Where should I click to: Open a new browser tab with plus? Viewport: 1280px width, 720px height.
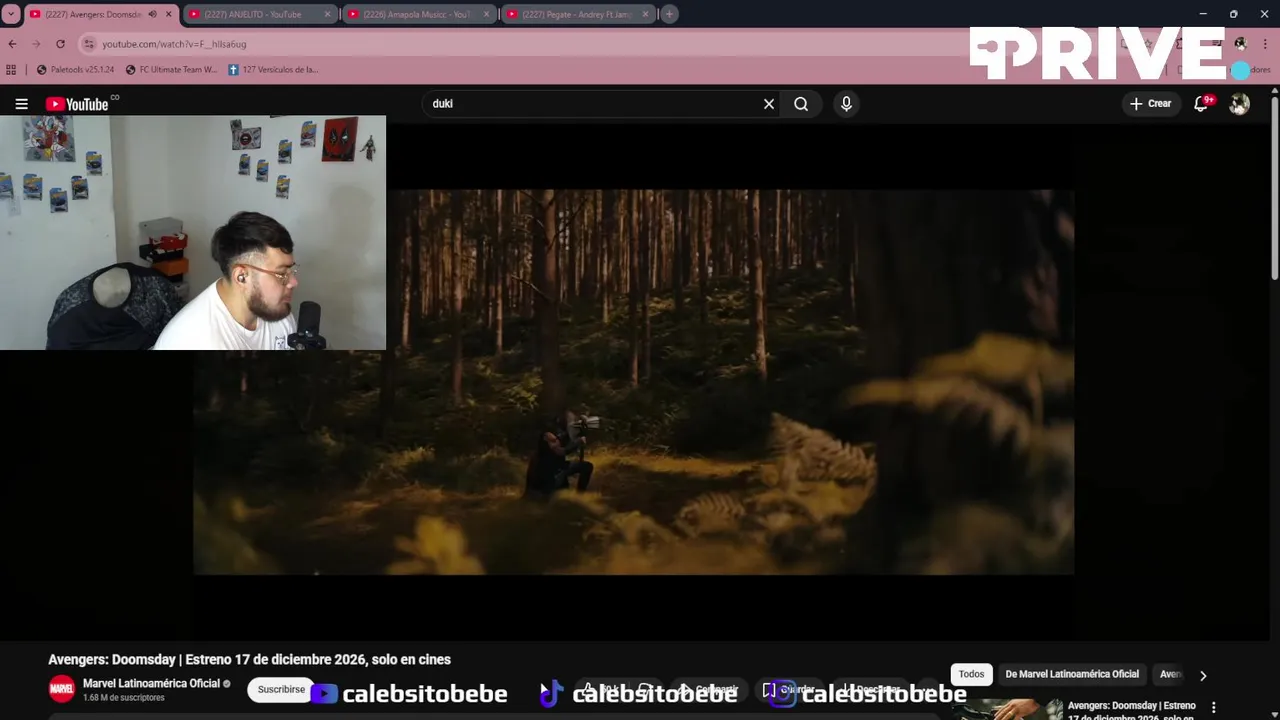(x=669, y=14)
